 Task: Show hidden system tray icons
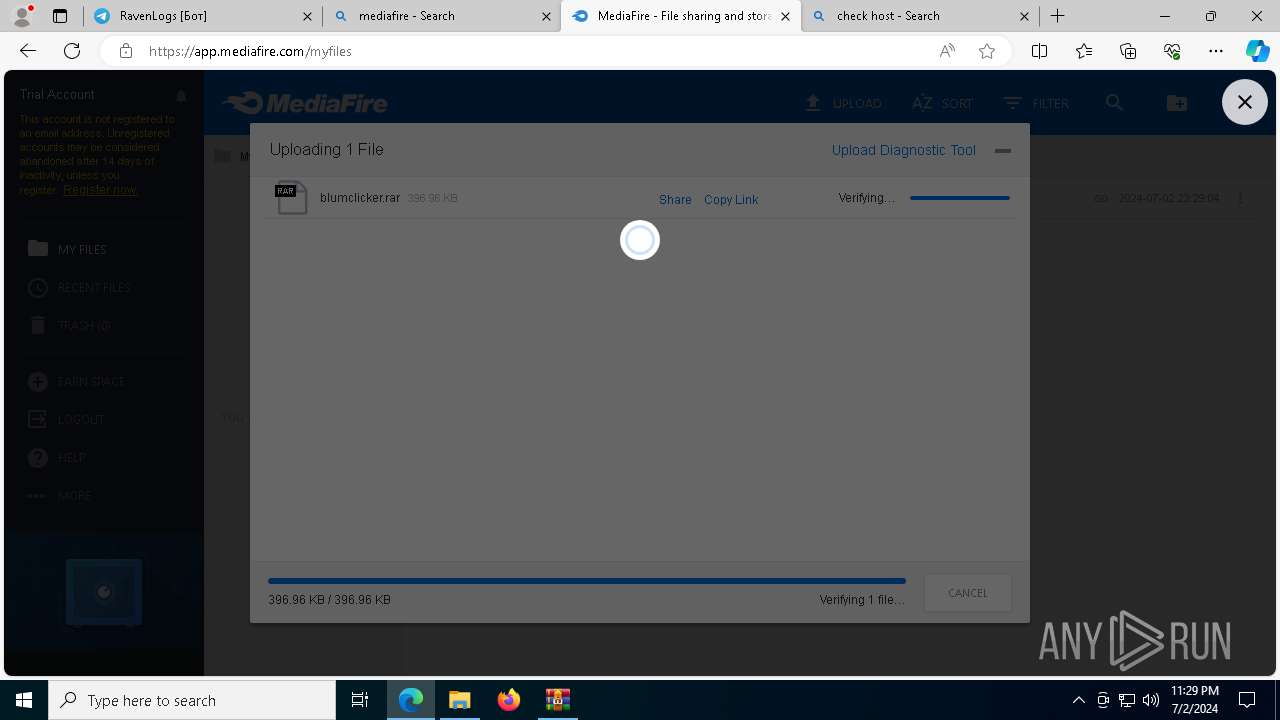point(1078,700)
